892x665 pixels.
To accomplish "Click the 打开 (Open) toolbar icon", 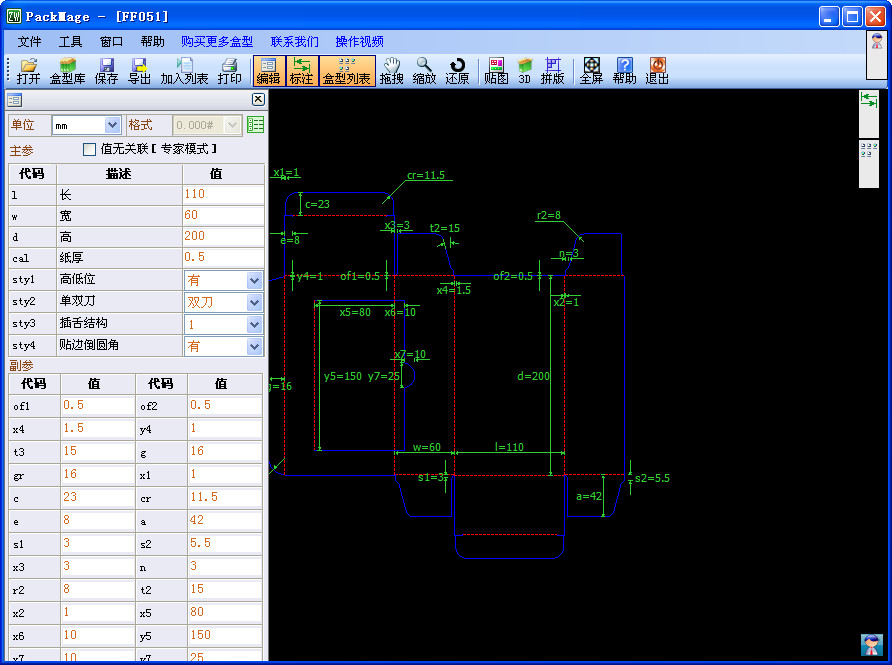I will [x=29, y=70].
